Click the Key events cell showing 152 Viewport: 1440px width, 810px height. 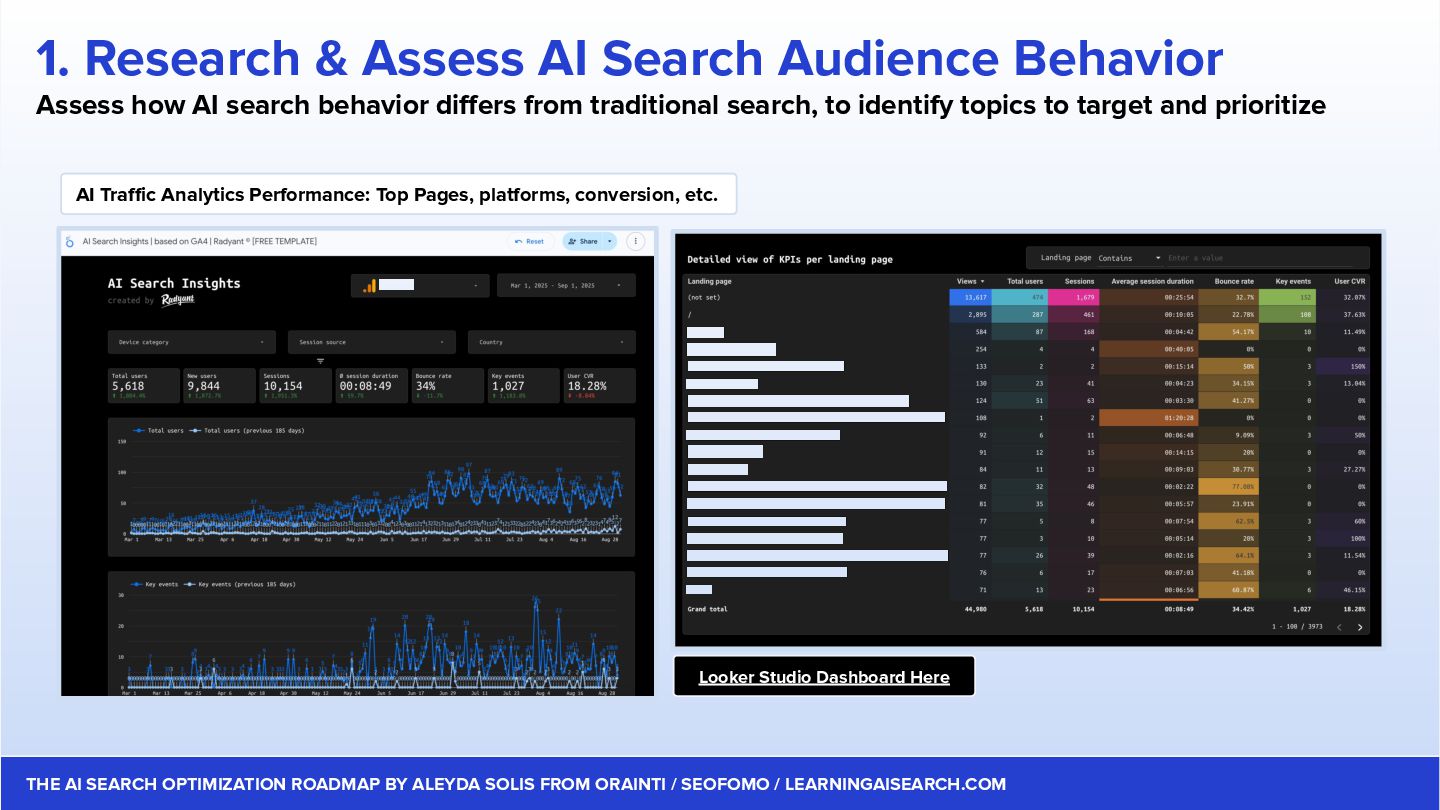tap(1288, 297)
